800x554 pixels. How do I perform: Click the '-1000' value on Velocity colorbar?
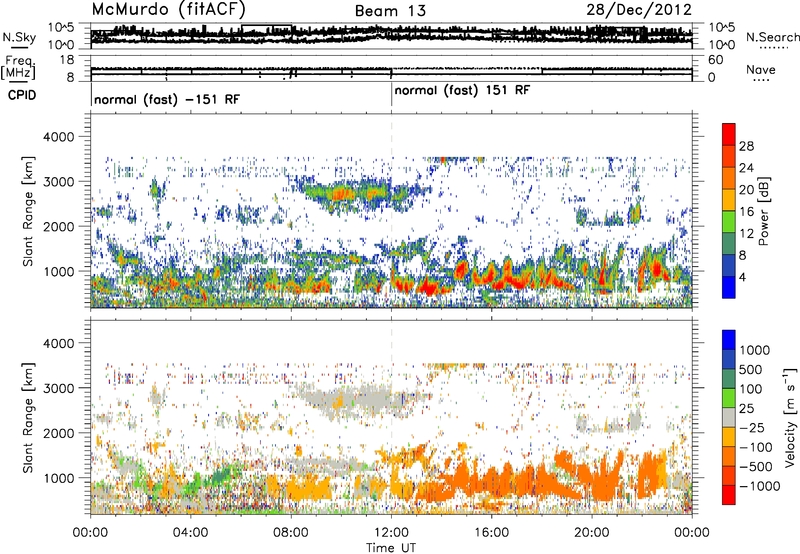pos(759,486)
